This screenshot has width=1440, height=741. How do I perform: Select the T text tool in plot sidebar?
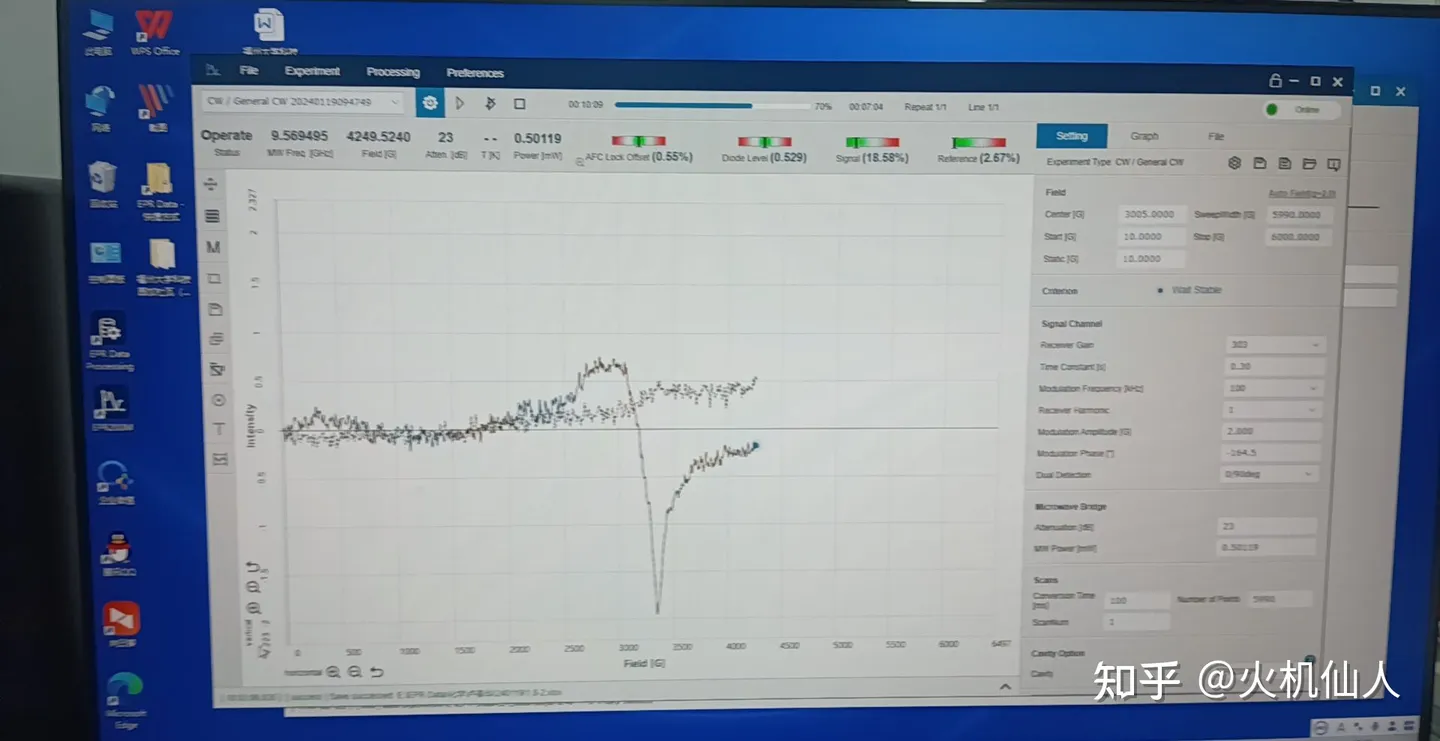click(220, 429)
